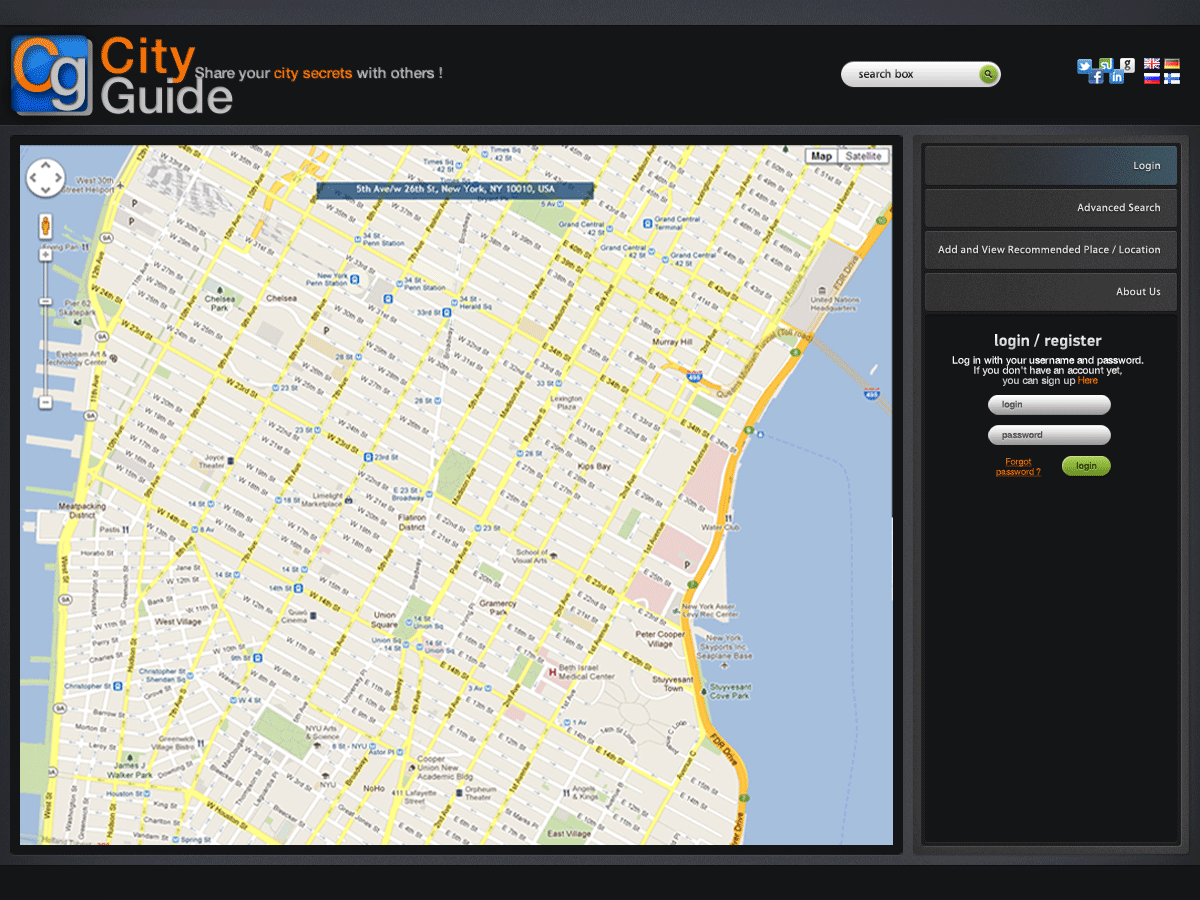Viewport: 1200px width, 900px height.
Task: Click the NoHo label on map
Action: click(374, 788)
